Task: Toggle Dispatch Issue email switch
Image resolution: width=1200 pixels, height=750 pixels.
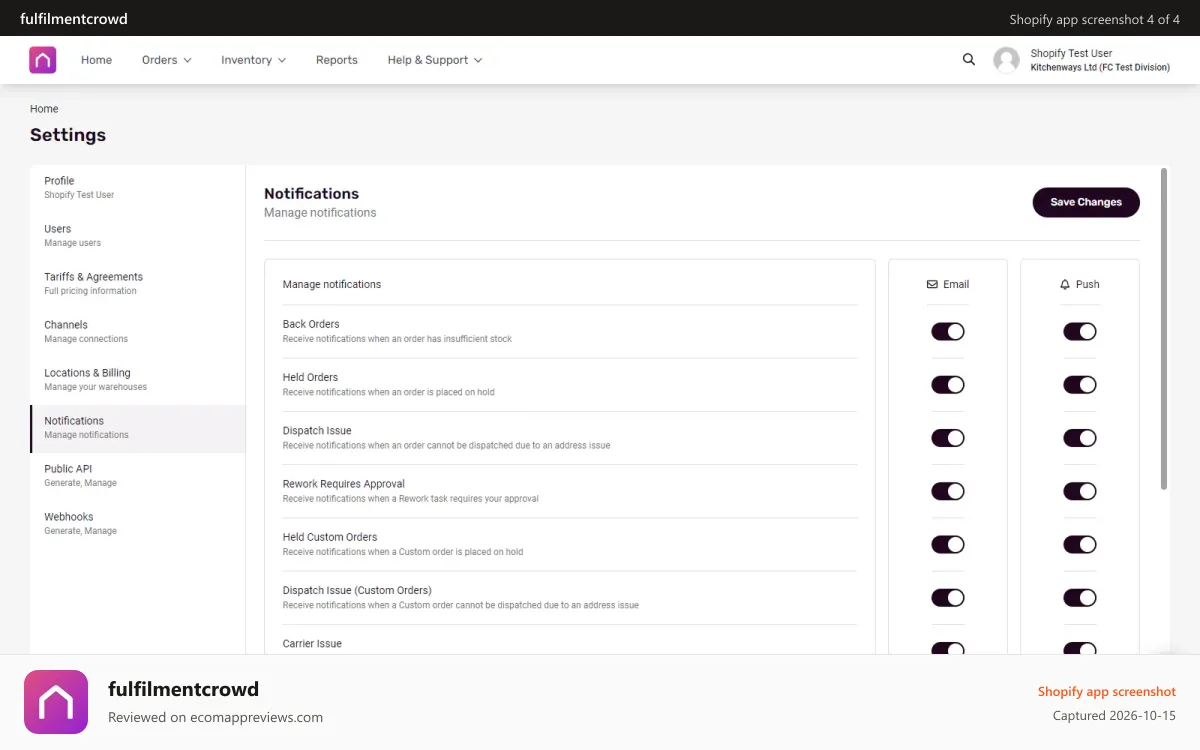Action: [948, 438]
